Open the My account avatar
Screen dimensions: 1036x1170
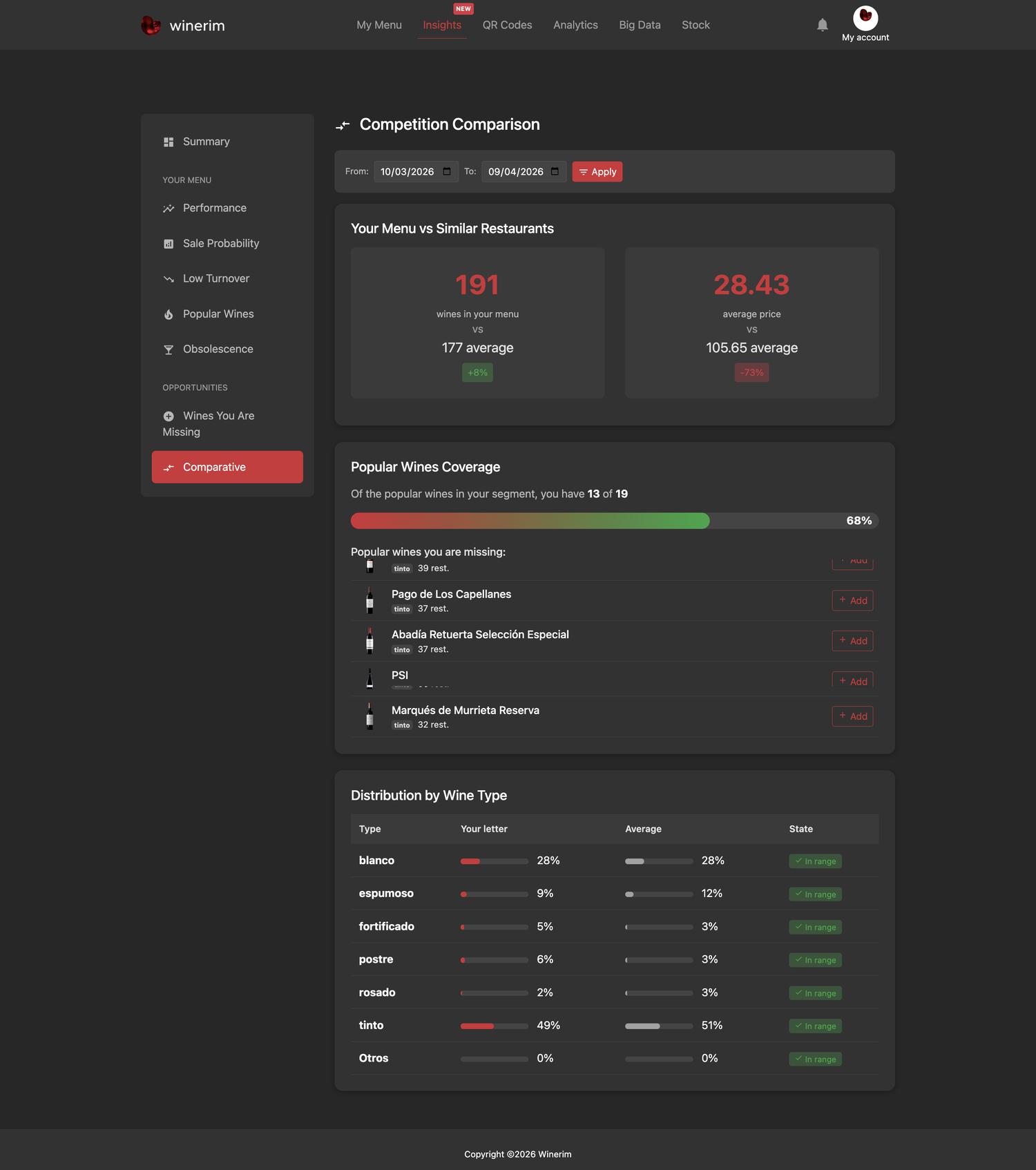pyautogui.click(x=865, y=18)
